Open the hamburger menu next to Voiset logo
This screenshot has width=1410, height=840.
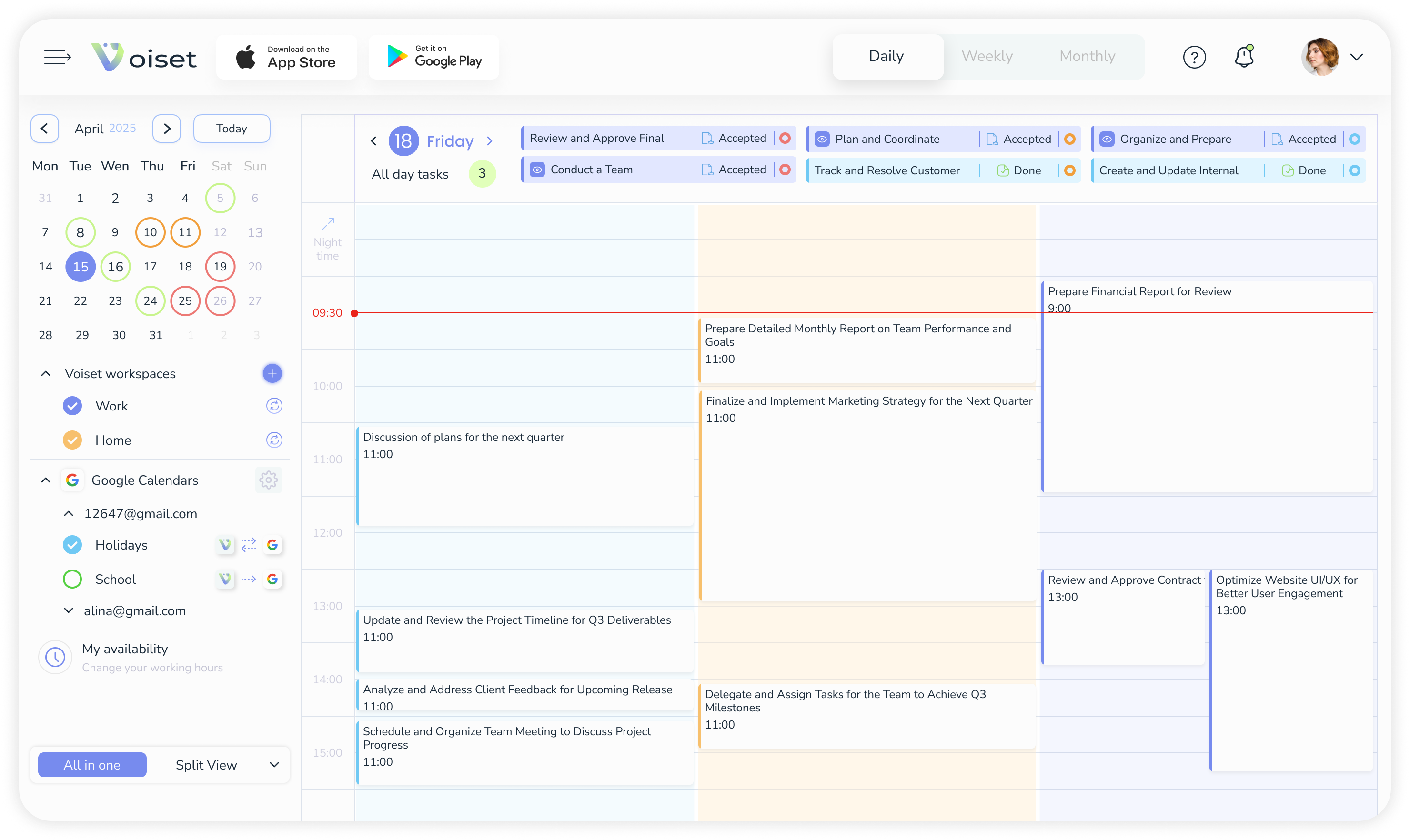click(57, 57)
